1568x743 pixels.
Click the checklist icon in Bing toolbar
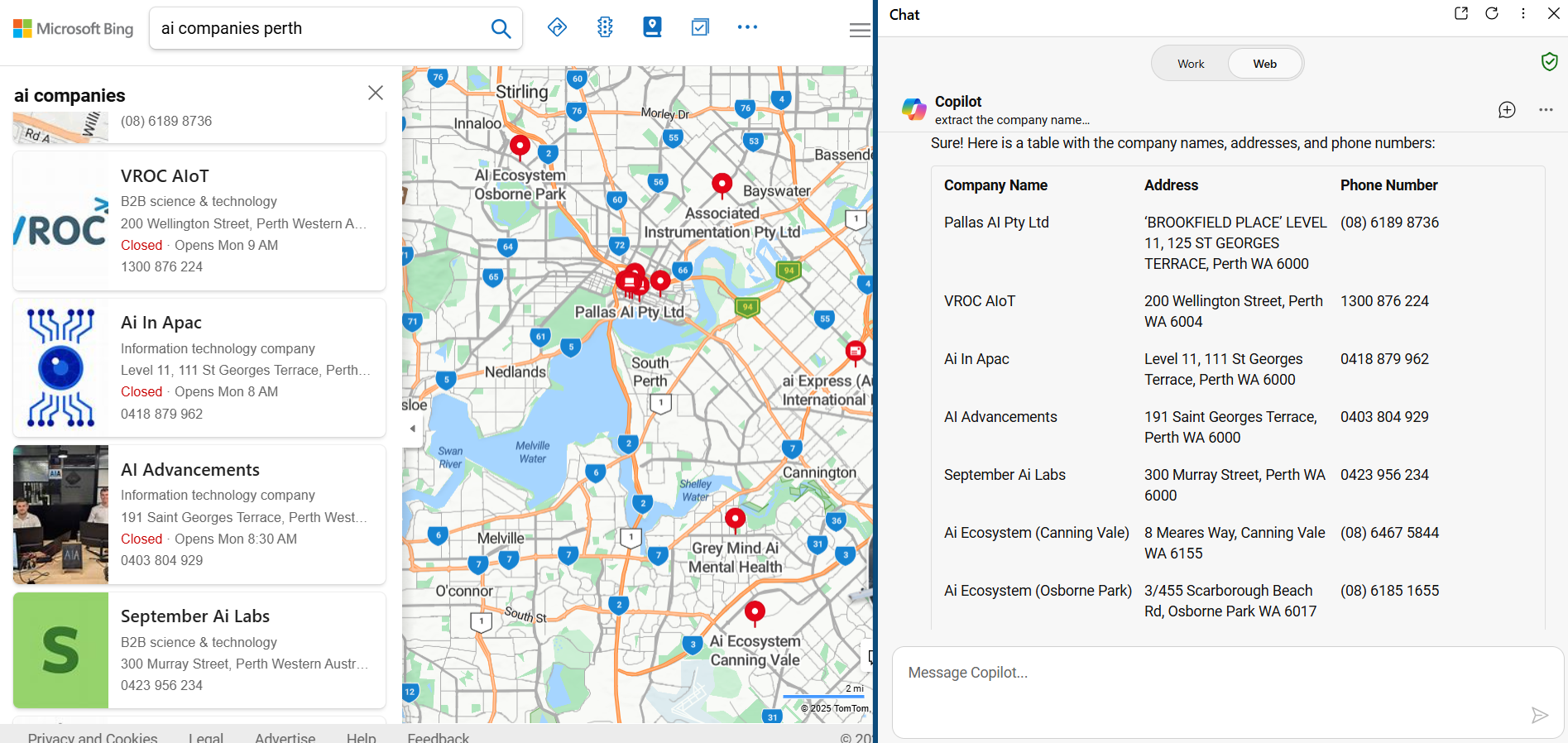click(x=700, y=27)
